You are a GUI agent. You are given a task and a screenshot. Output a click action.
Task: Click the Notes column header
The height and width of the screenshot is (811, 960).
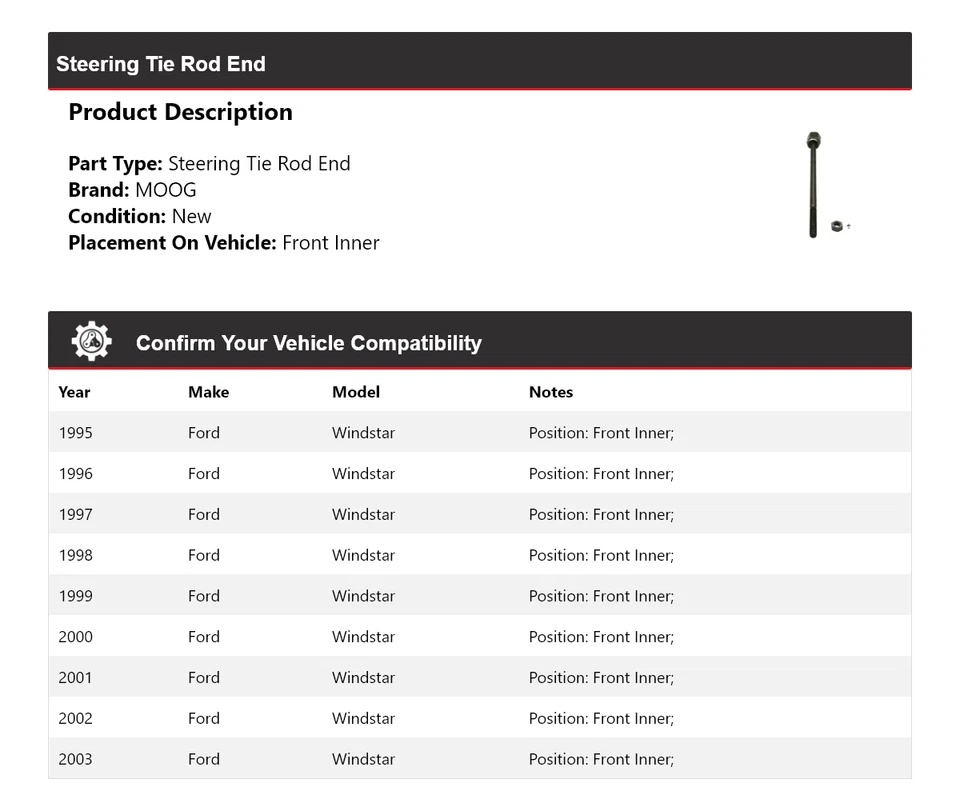point(551,392)
